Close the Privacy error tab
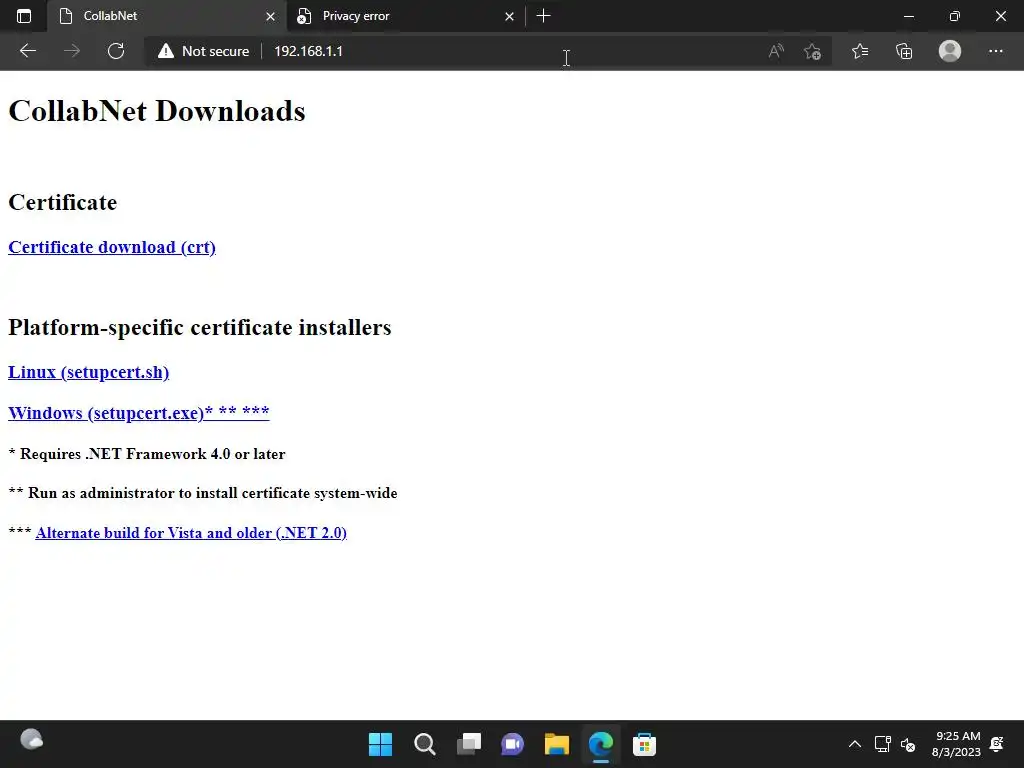Image resolution: width=1024 pixels, height=768 pixels. 509,16
